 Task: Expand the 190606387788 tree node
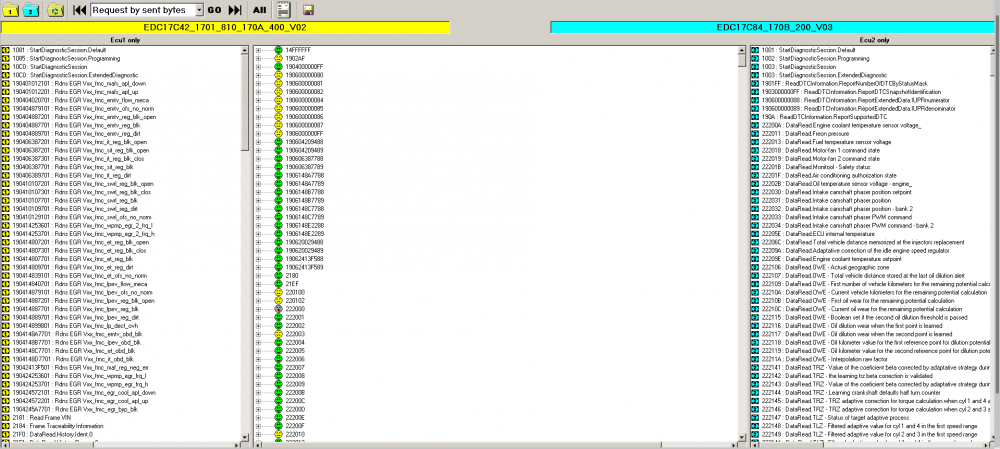pyautogui.click(x=258, y=158)
